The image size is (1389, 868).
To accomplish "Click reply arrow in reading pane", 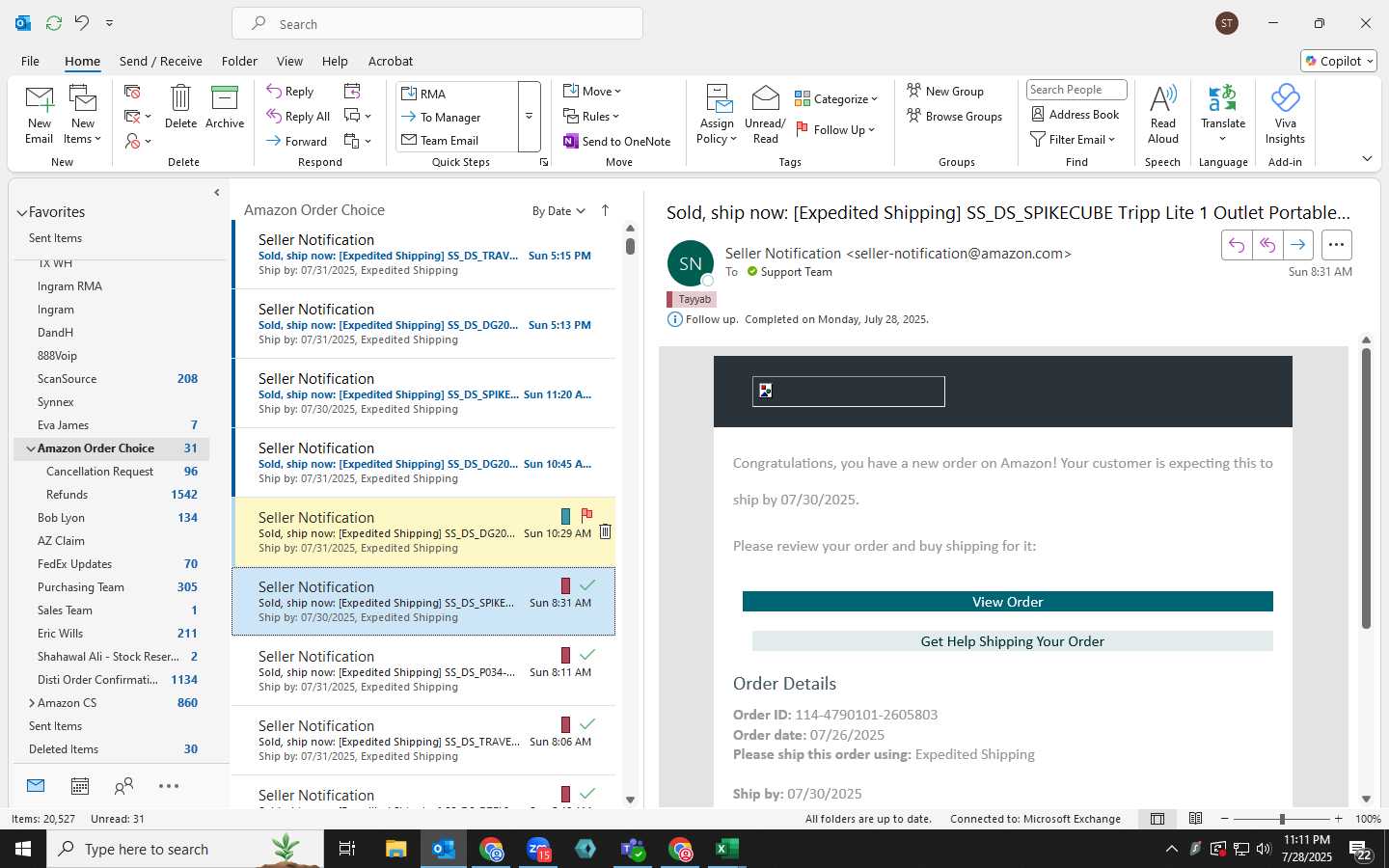I will 1237,245.
